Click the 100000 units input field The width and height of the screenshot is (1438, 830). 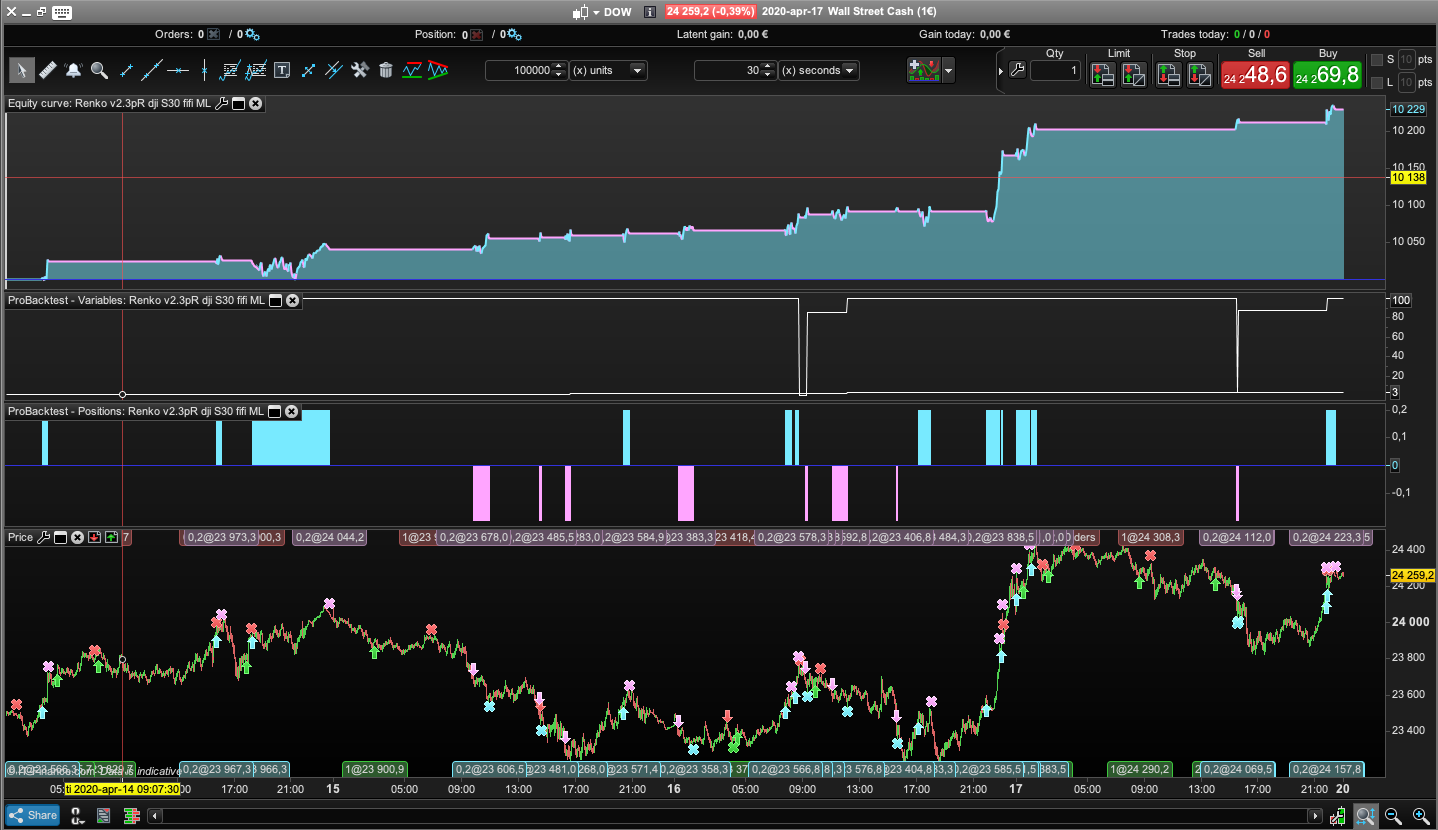519,70
